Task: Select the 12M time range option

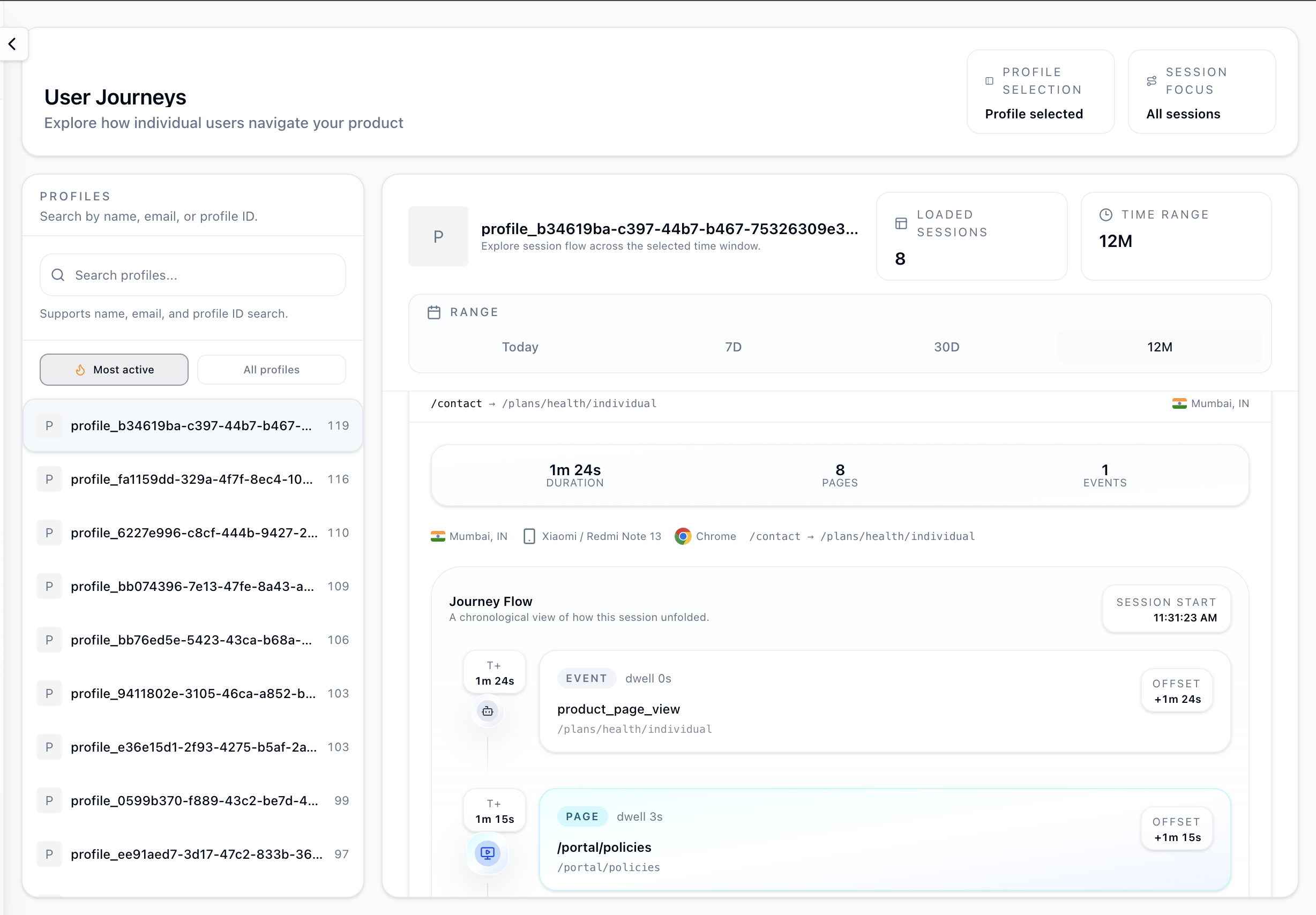Action: (1159, 347)
